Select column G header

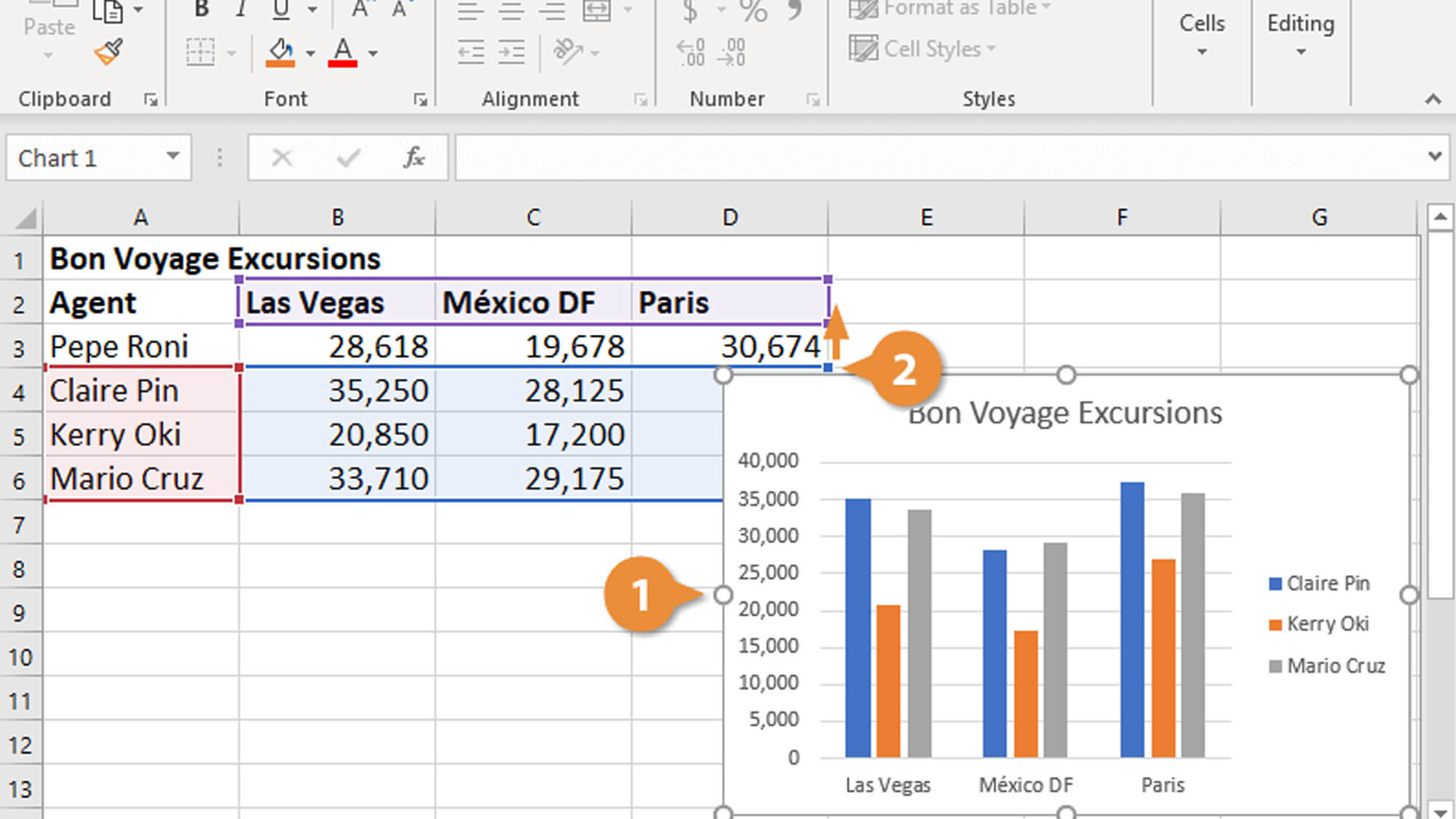tap(1319, 218)
